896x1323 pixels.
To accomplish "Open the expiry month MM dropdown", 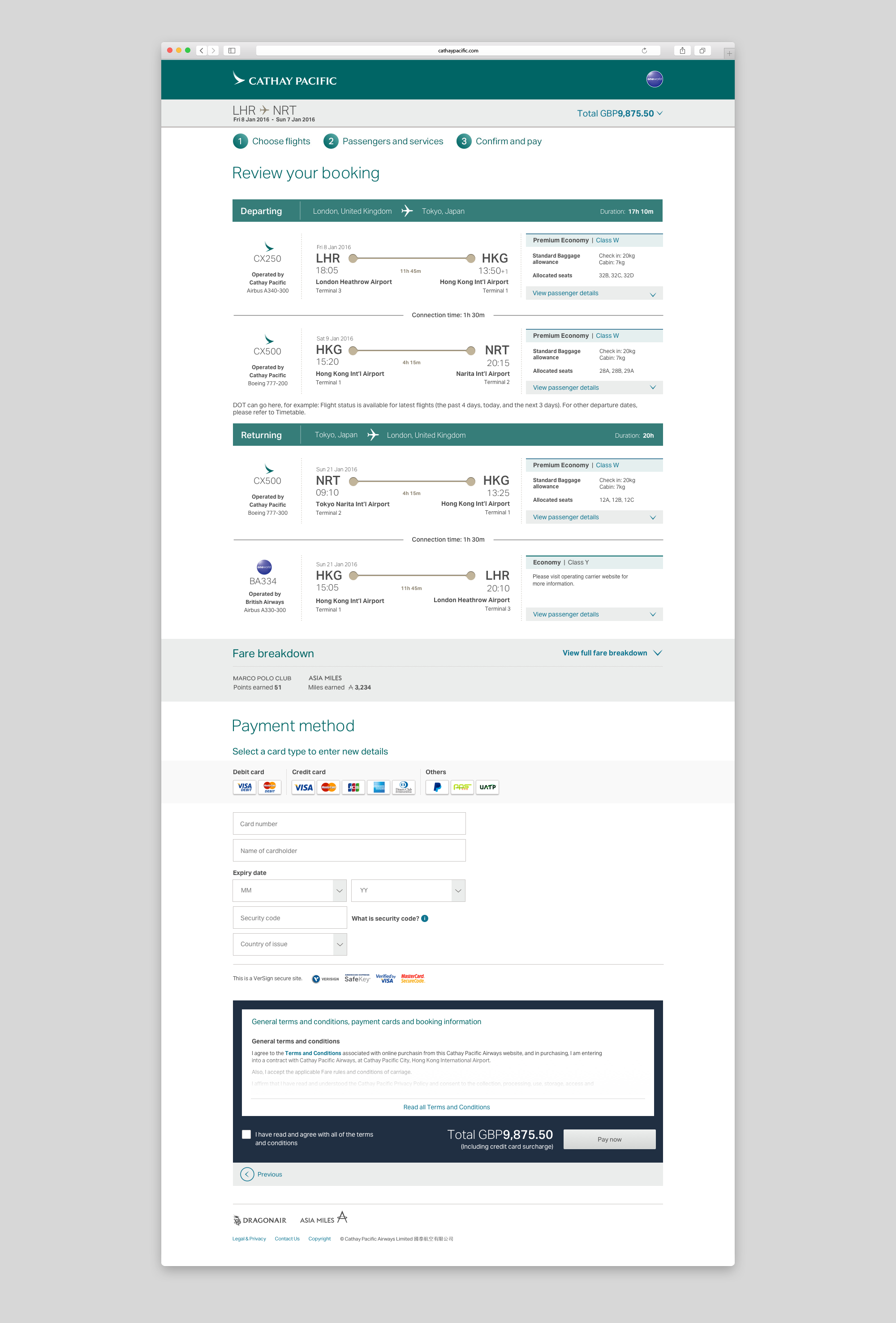I will [x=290, y=890].
